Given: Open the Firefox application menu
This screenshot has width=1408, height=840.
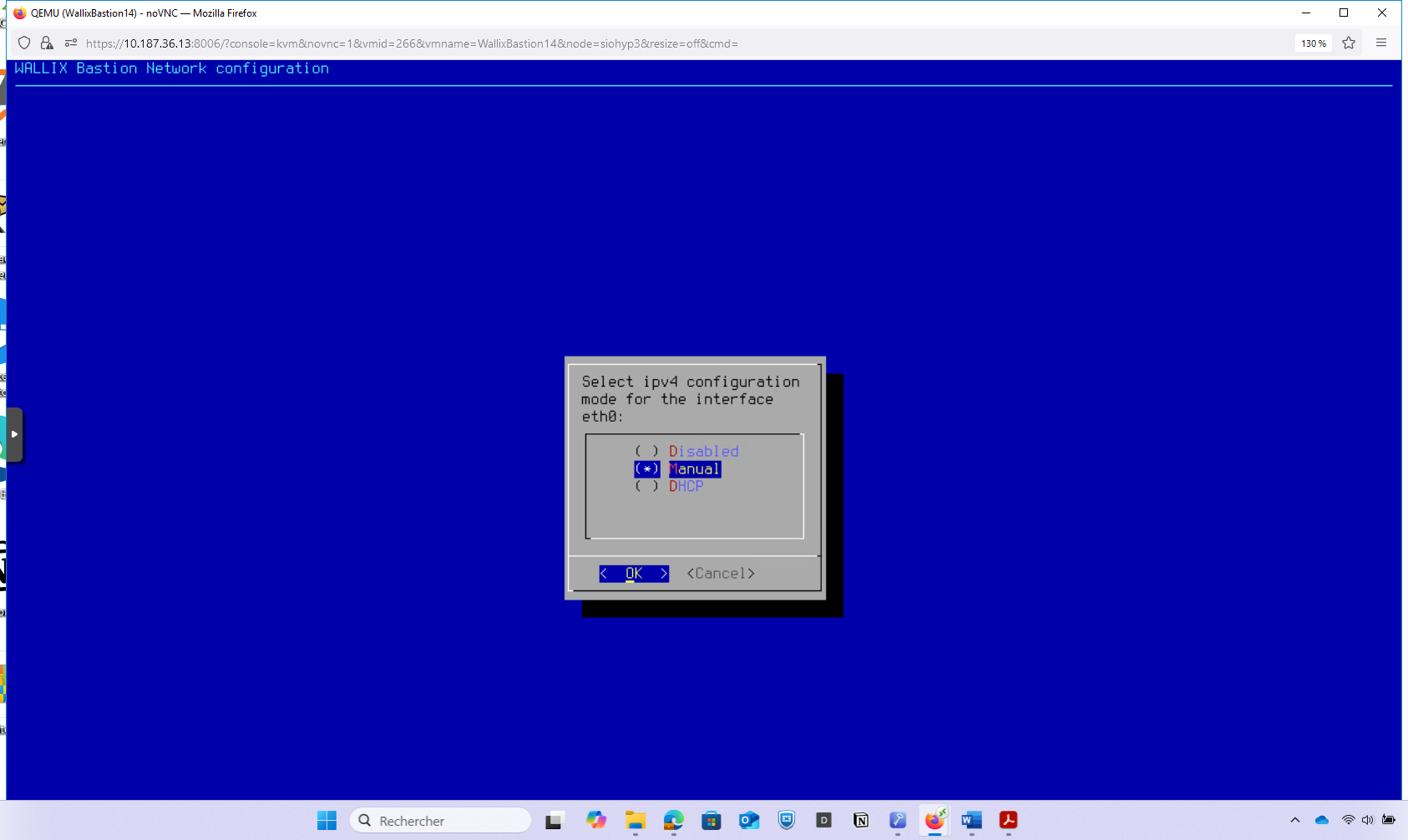Looking at the screenshot, I should point(1381,43).
